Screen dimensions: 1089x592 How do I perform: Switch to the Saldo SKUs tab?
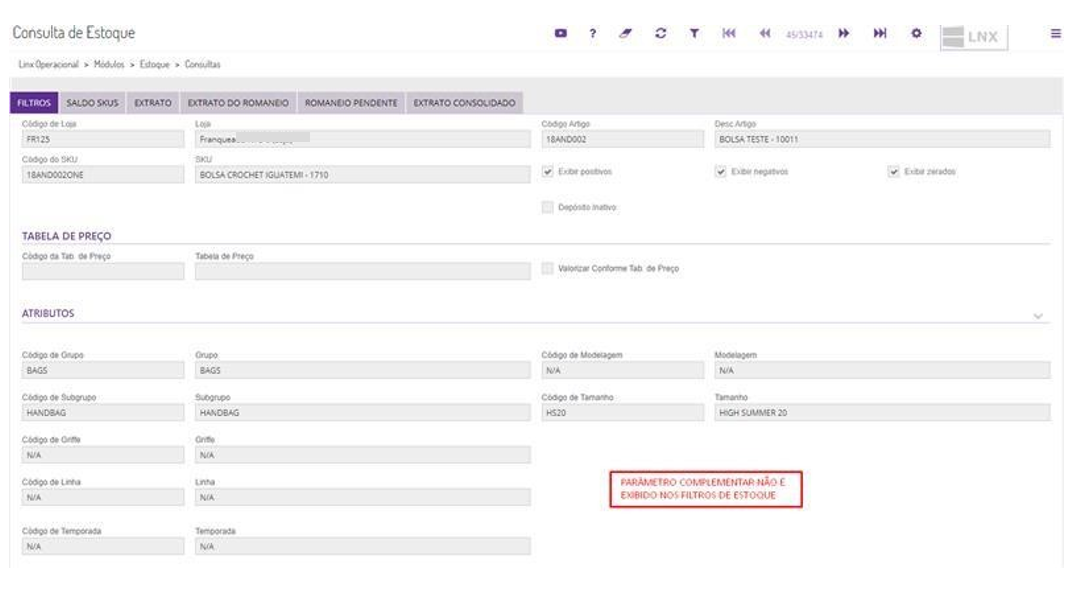[92, 103]
